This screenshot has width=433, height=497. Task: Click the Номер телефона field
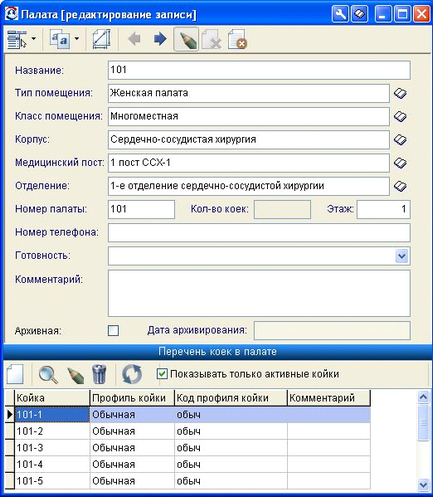(x=259, y=232)
